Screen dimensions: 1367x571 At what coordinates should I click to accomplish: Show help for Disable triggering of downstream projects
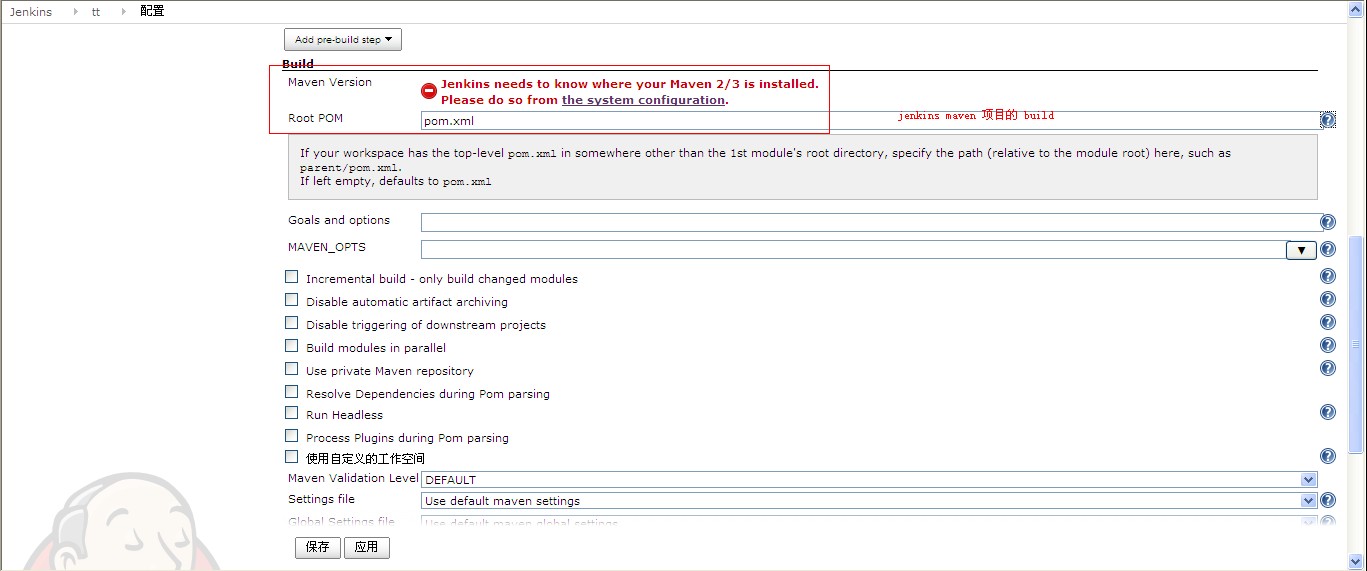tap(1328, 322)
